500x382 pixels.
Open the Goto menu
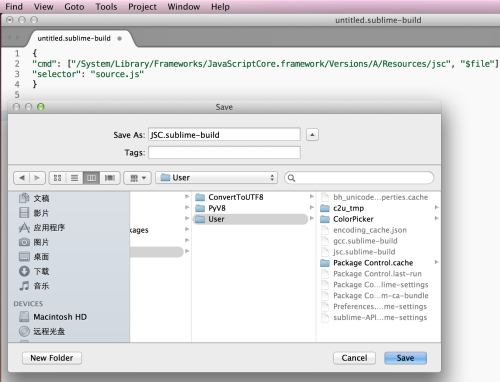pyautogui.click(x=74, y=7)
